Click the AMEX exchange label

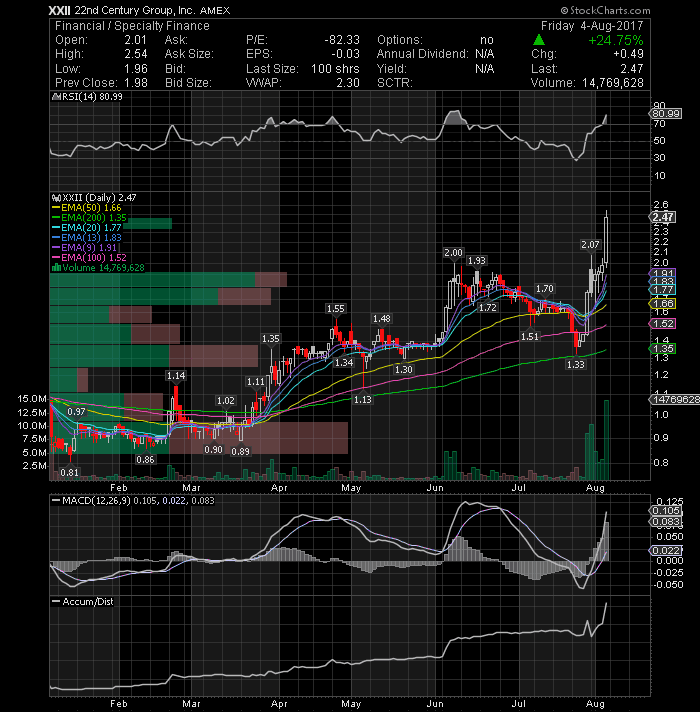(x=215, y=10)
